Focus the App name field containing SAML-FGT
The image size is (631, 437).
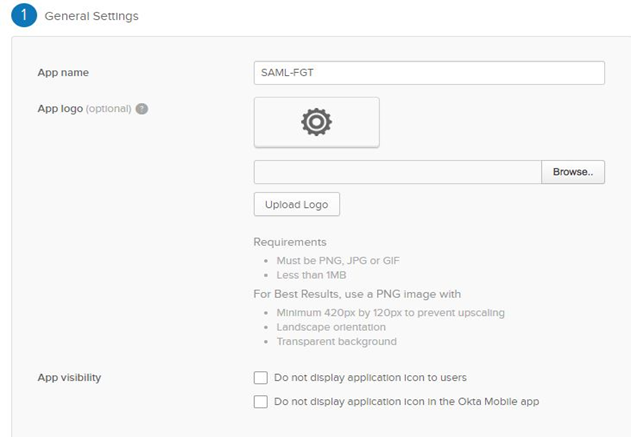click(x=429, y=73)
